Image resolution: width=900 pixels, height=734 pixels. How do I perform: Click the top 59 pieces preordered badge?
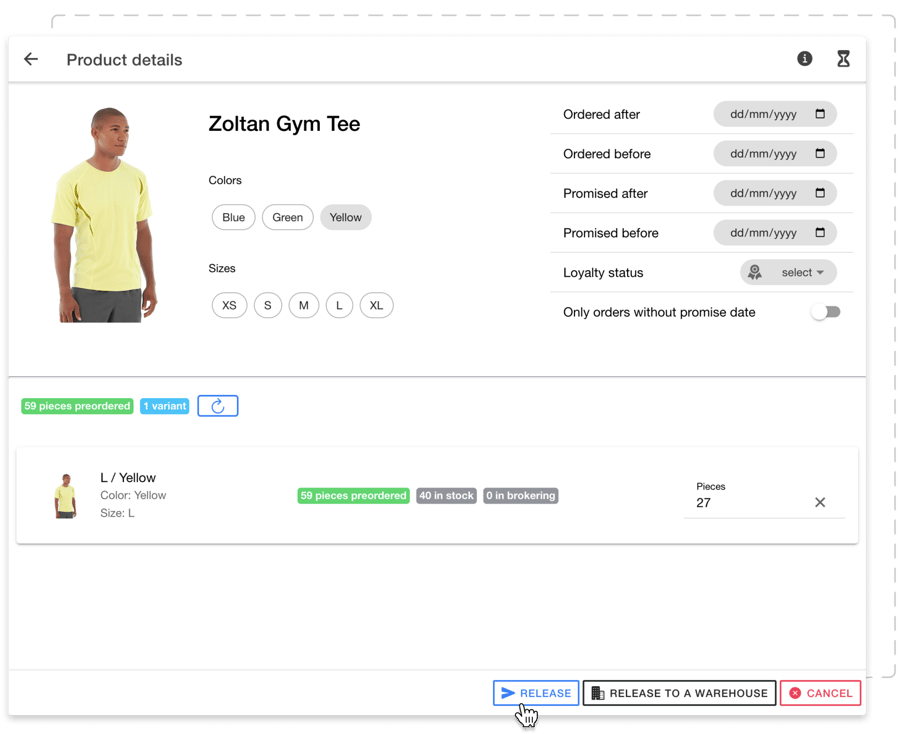(x=77, y=406)
